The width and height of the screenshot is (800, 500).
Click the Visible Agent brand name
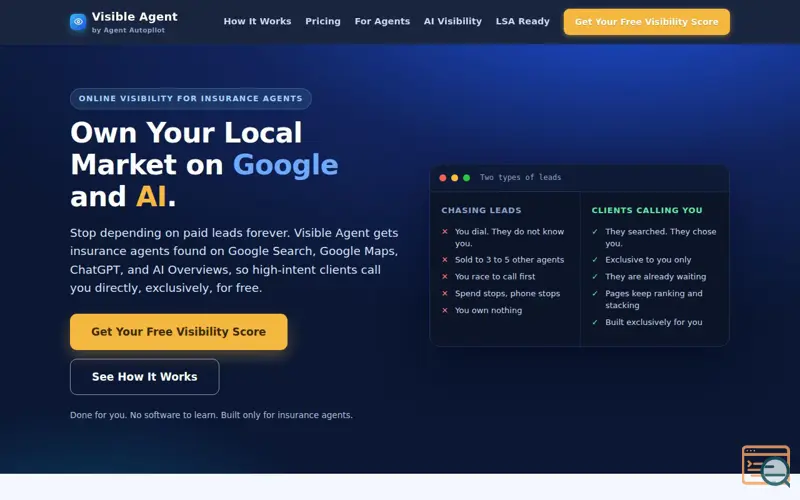(135, 17)
